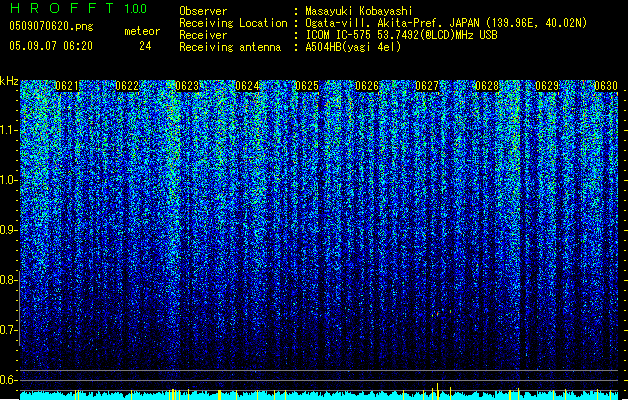Click the 0623 time marker
This screenshot has width=629, height=400.
point(187,86)
